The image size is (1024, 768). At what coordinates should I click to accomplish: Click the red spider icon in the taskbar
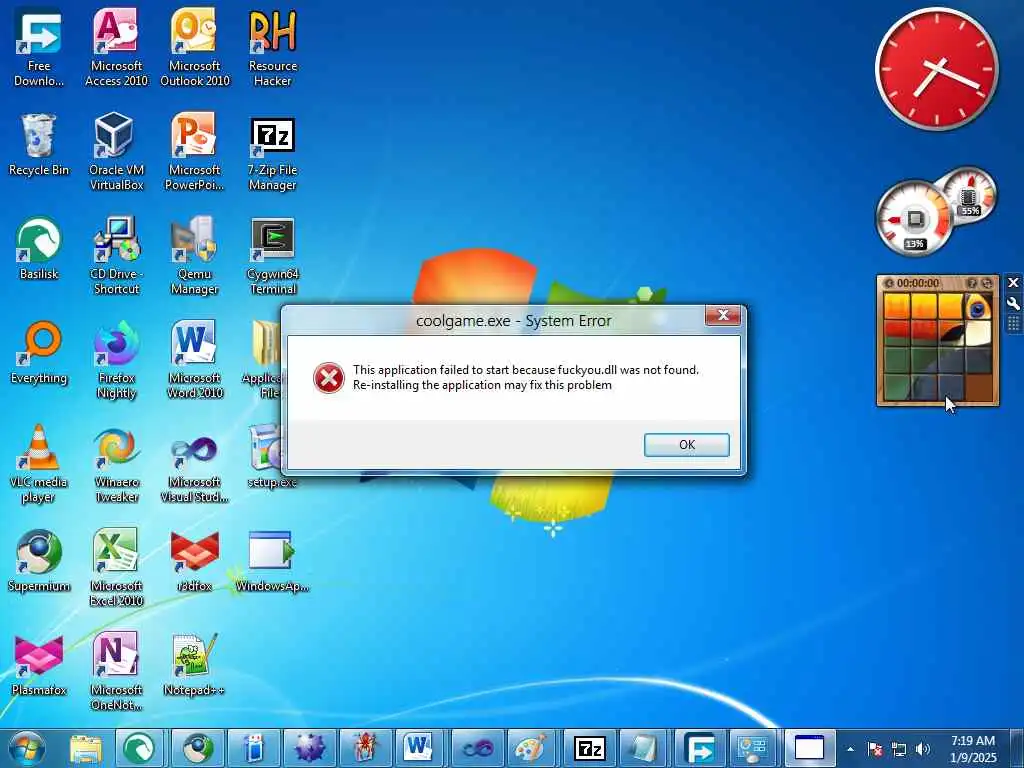pos(364,748)
